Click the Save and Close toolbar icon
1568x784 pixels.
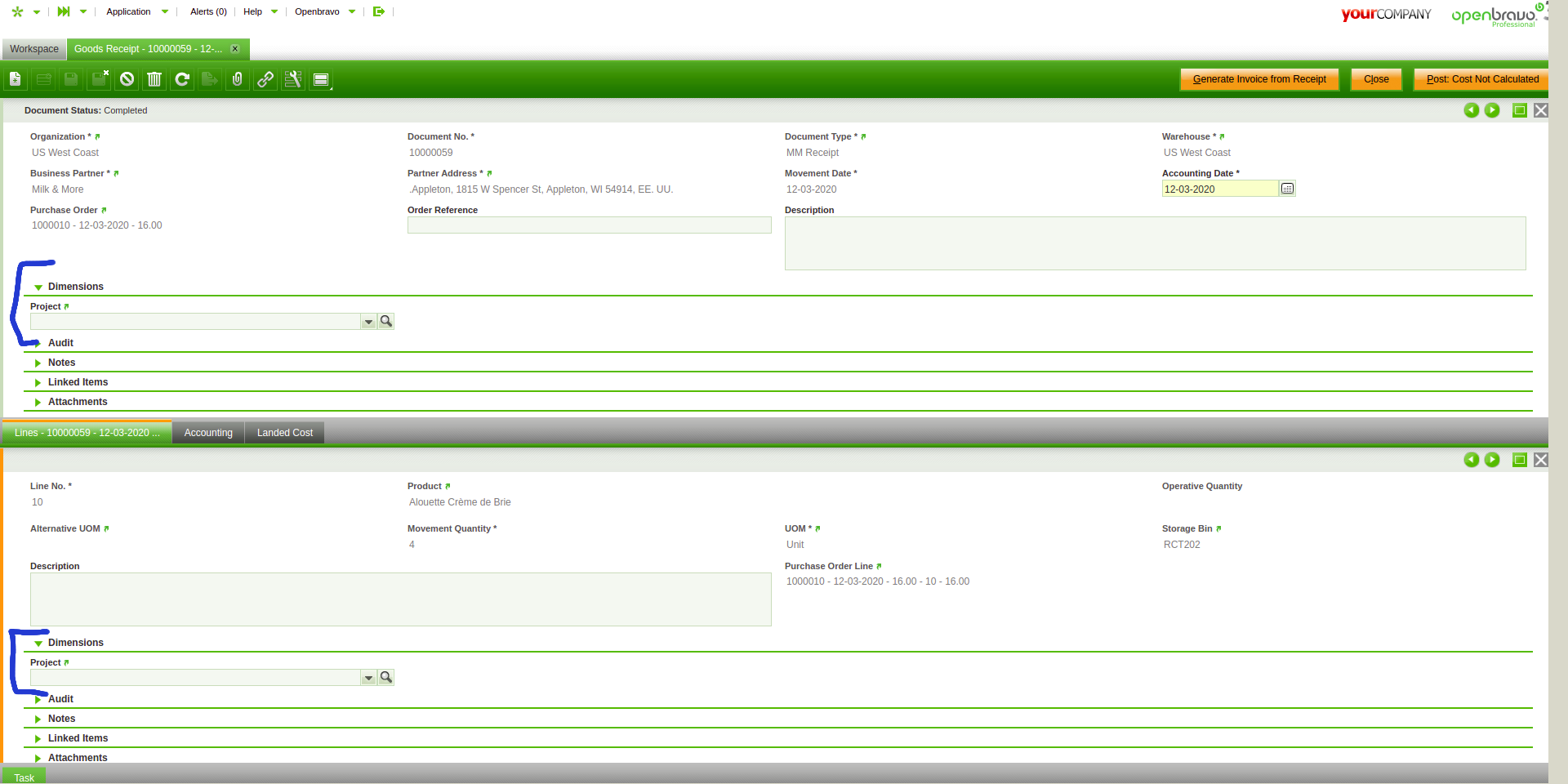coord(100,79)
